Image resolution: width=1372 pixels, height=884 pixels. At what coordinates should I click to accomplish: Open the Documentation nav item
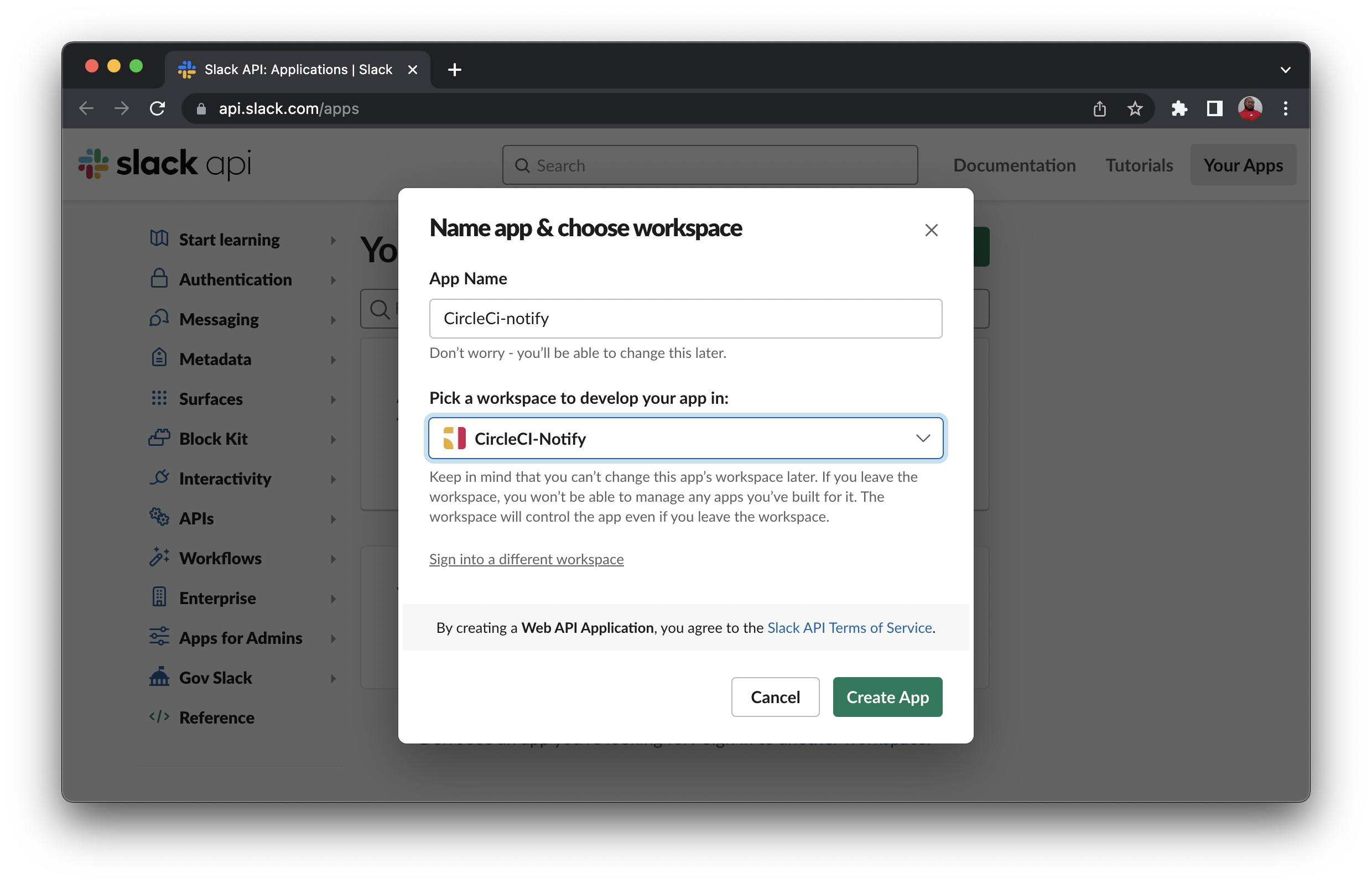1015,165
